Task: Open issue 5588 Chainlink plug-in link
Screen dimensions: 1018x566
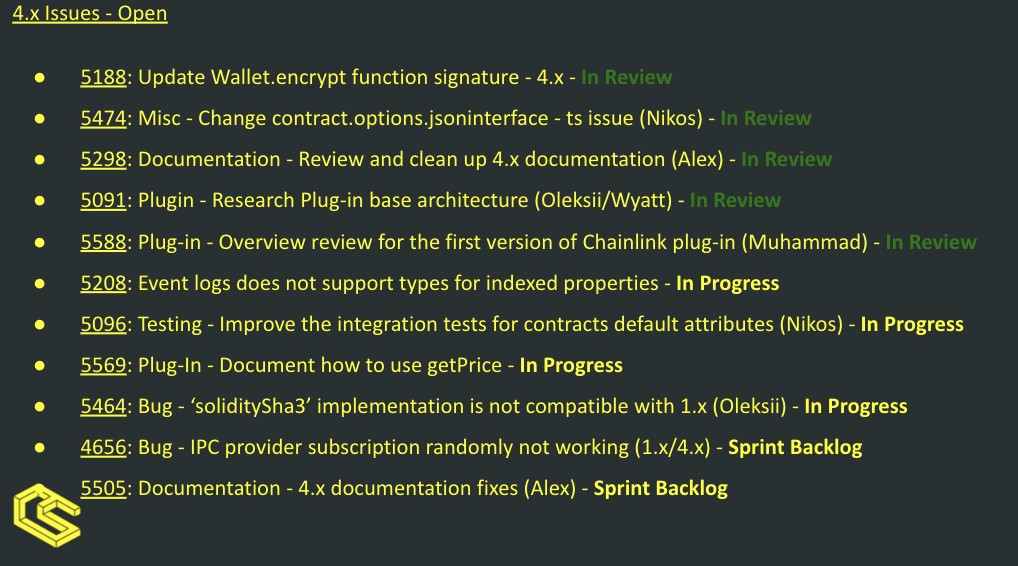Action: [x=103, y=242]
